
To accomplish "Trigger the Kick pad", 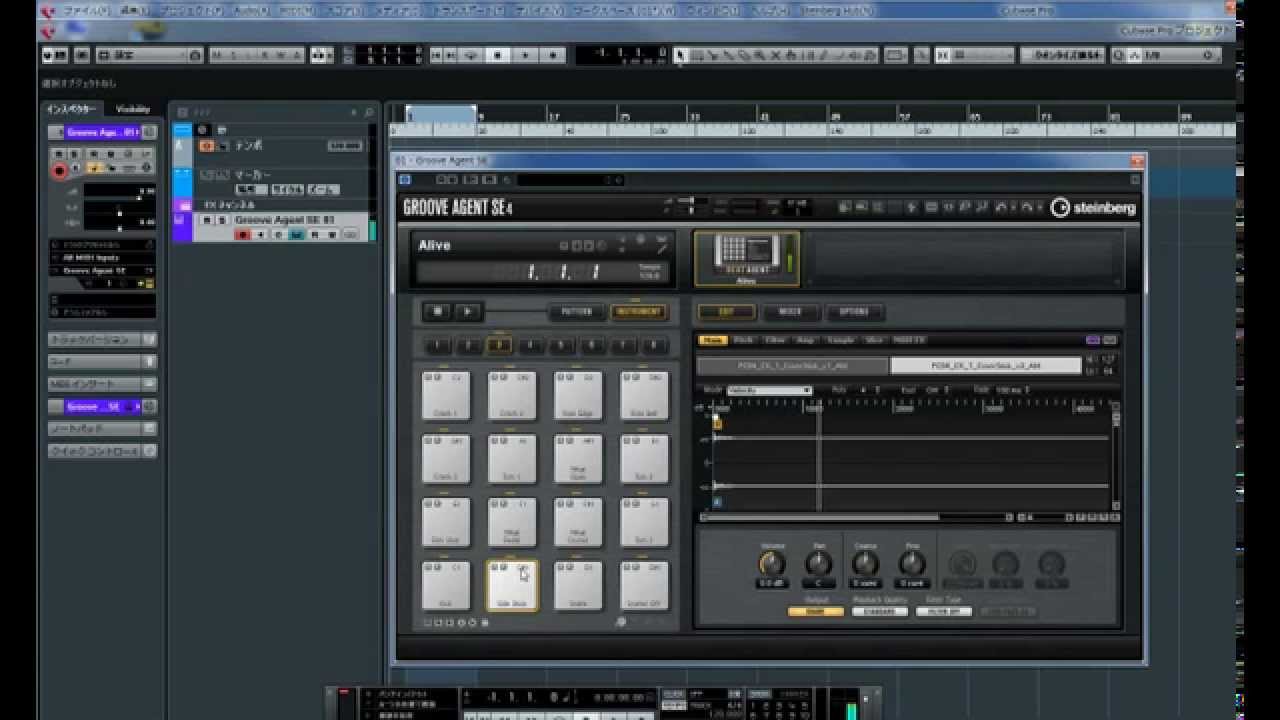I will (446, 585).
